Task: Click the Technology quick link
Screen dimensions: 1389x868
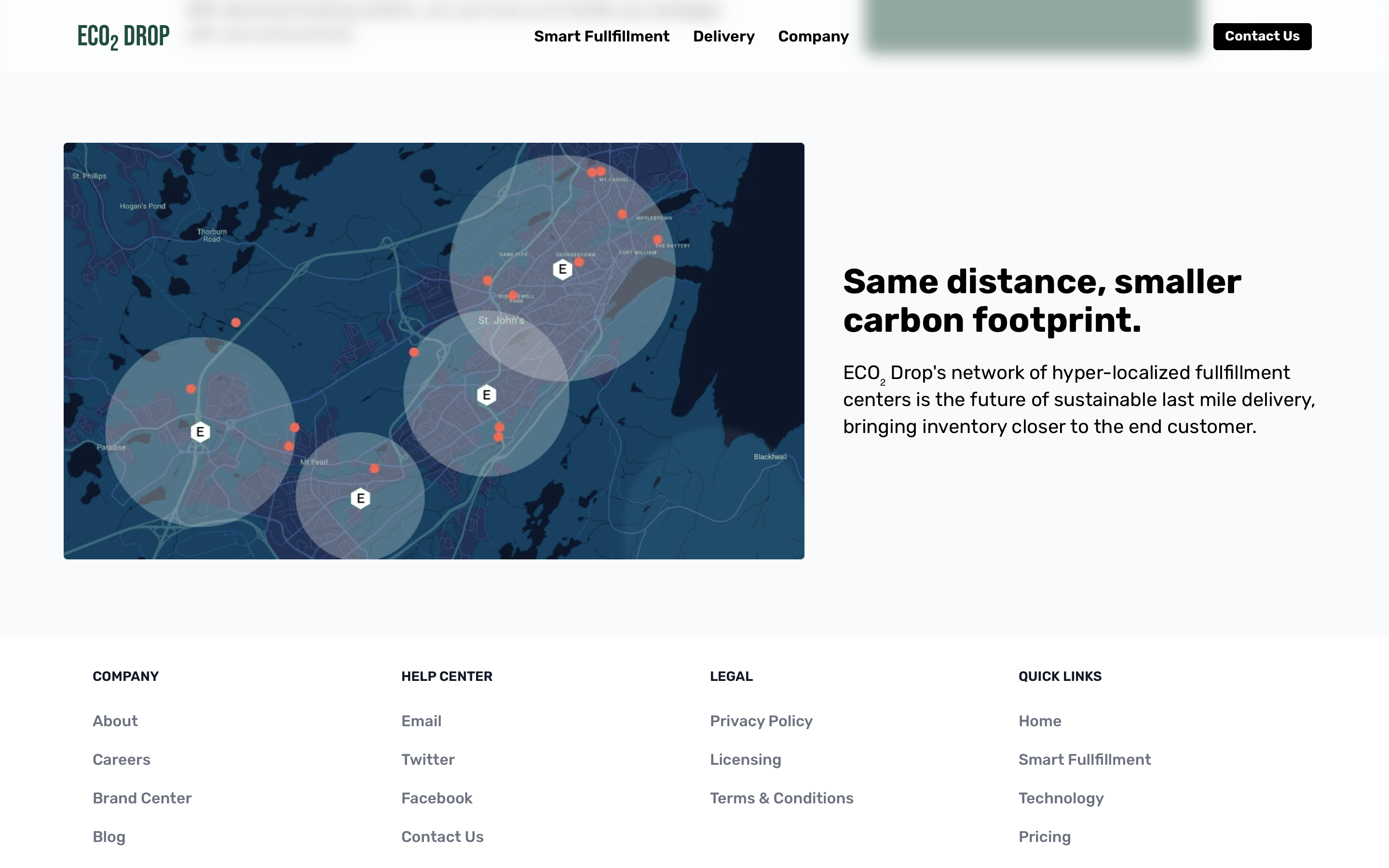Action: click(1061, 798)
